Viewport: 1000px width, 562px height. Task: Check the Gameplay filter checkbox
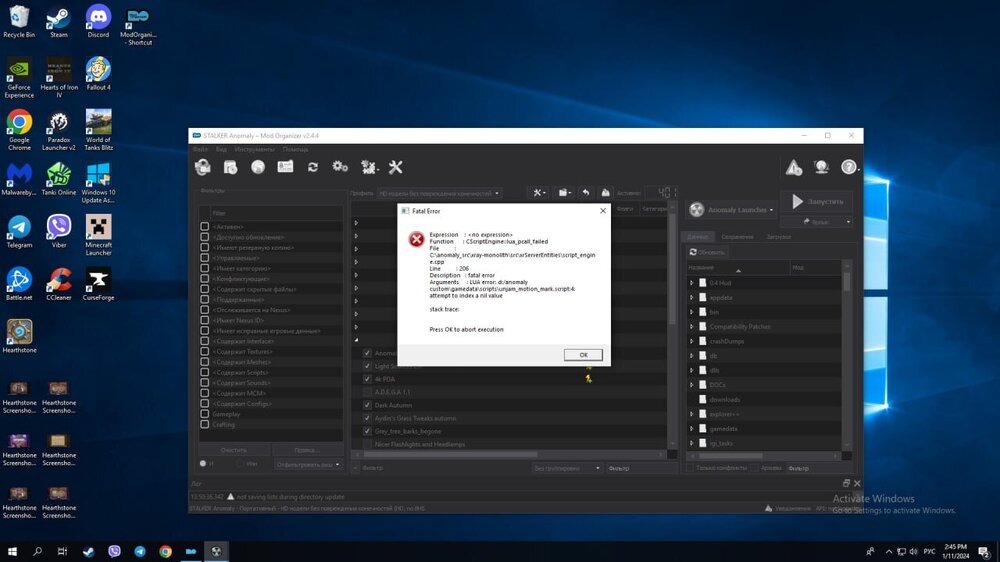point(205,413)
